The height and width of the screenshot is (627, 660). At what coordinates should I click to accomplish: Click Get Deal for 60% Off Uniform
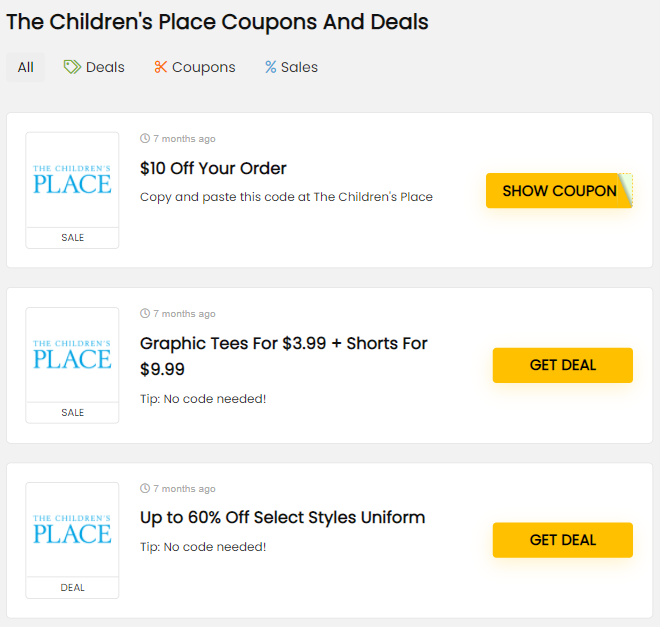coord(562,540)
